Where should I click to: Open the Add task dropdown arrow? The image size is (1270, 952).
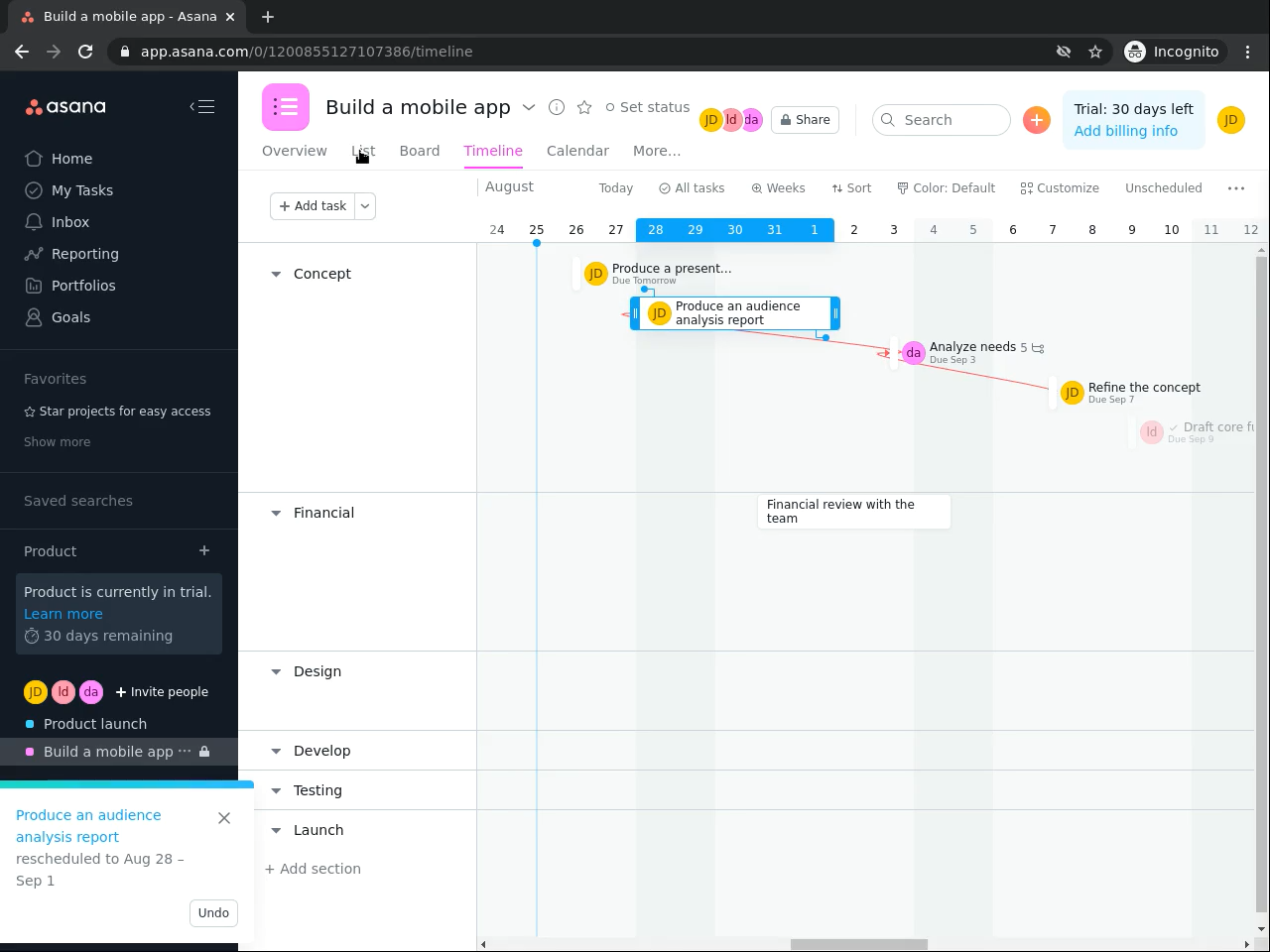[x=365, y=206]
